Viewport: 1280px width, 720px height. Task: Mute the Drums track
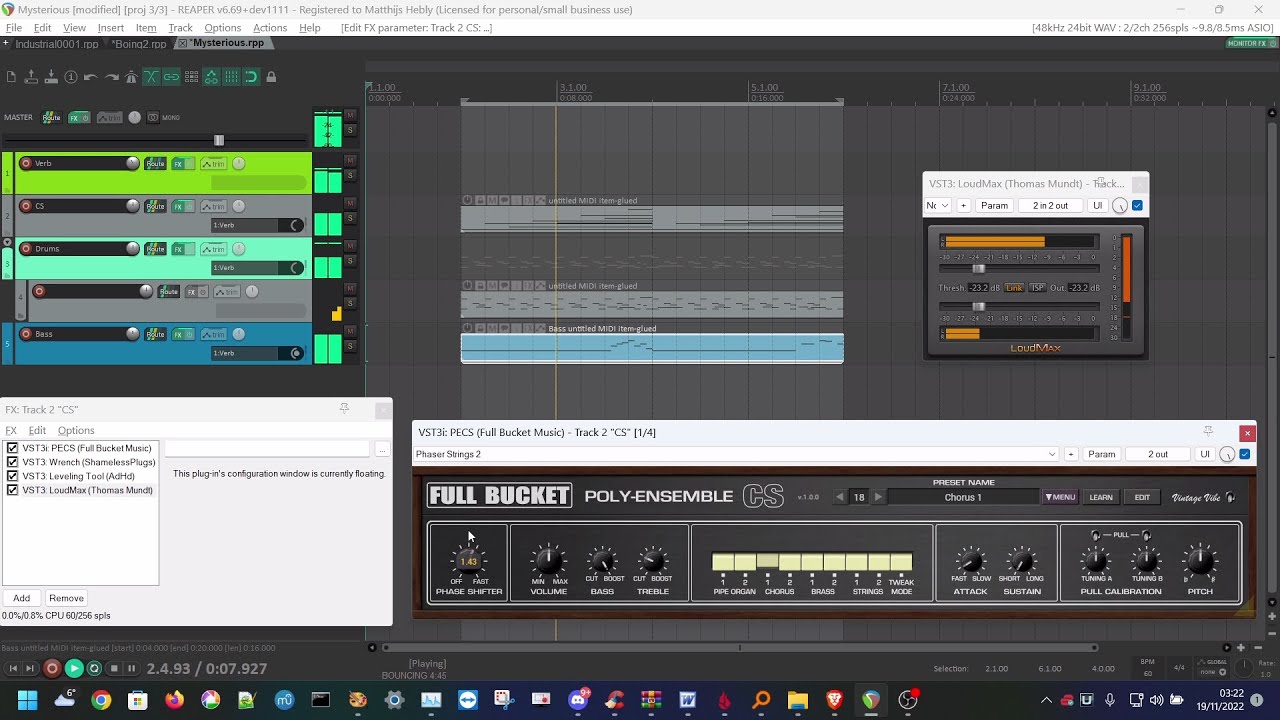[x=350, y=245]
